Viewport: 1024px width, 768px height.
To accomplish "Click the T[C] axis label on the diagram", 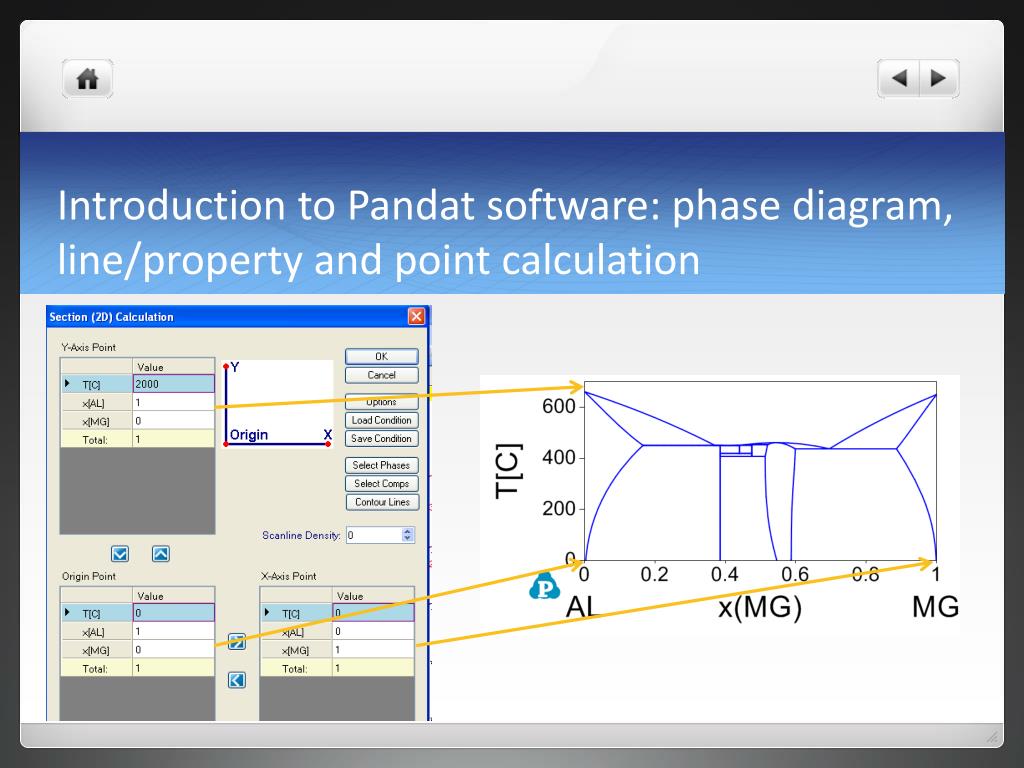I will [x=508, y=471].
